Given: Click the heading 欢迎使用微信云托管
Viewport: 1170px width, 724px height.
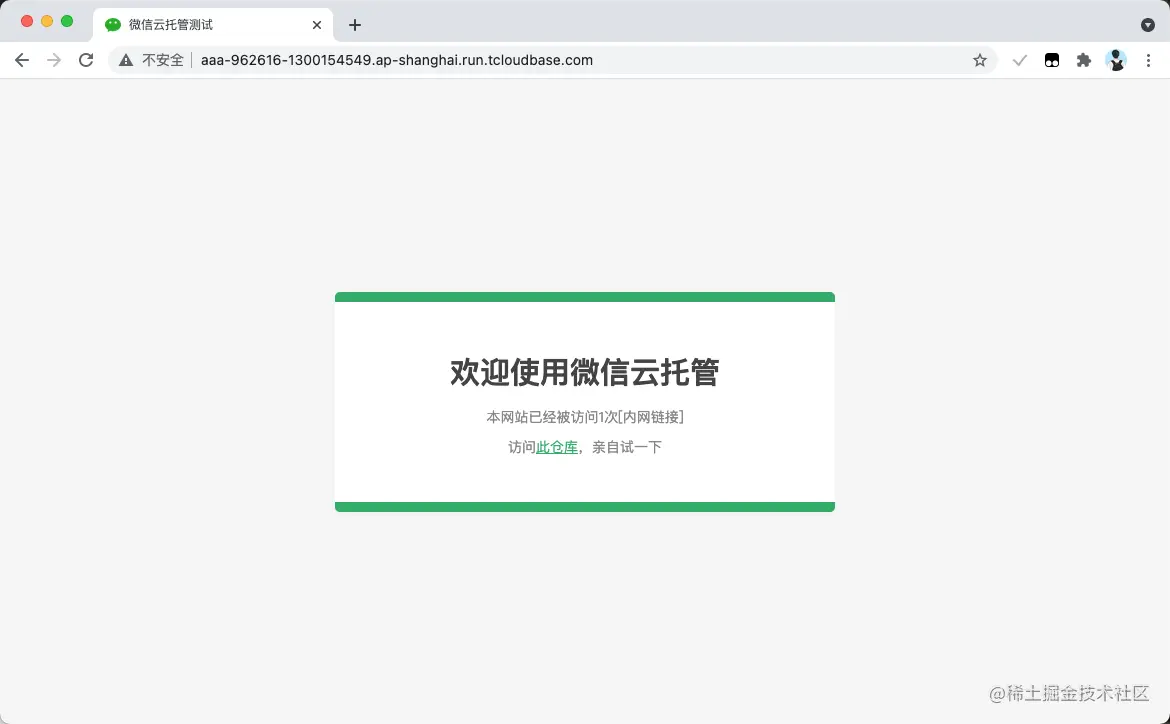Looking at the screenshot, I should click(585, 372).
